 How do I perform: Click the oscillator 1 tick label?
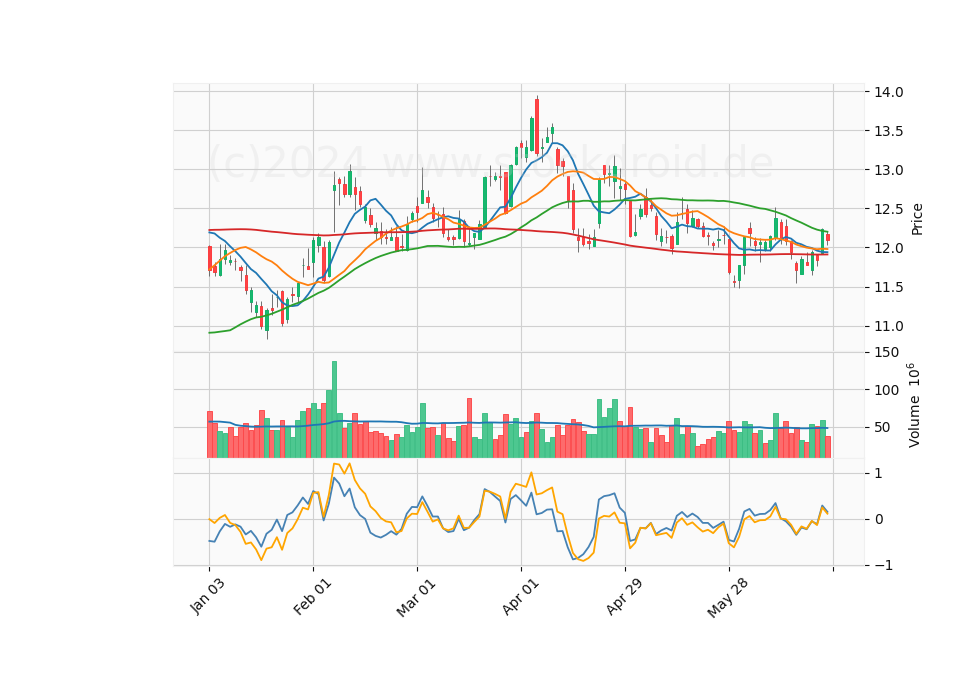(879, 473)
